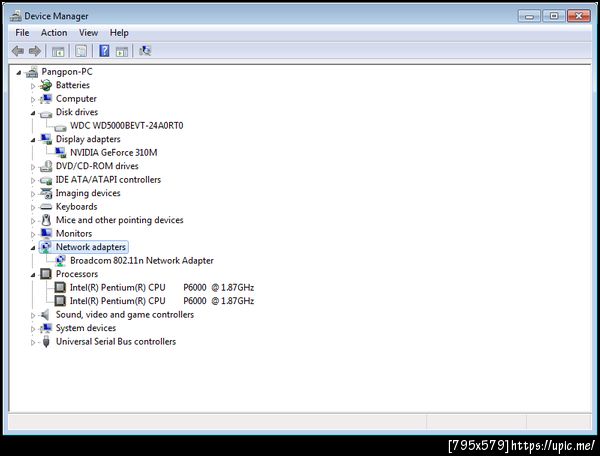Open the Help menu

tap(119, 33)
